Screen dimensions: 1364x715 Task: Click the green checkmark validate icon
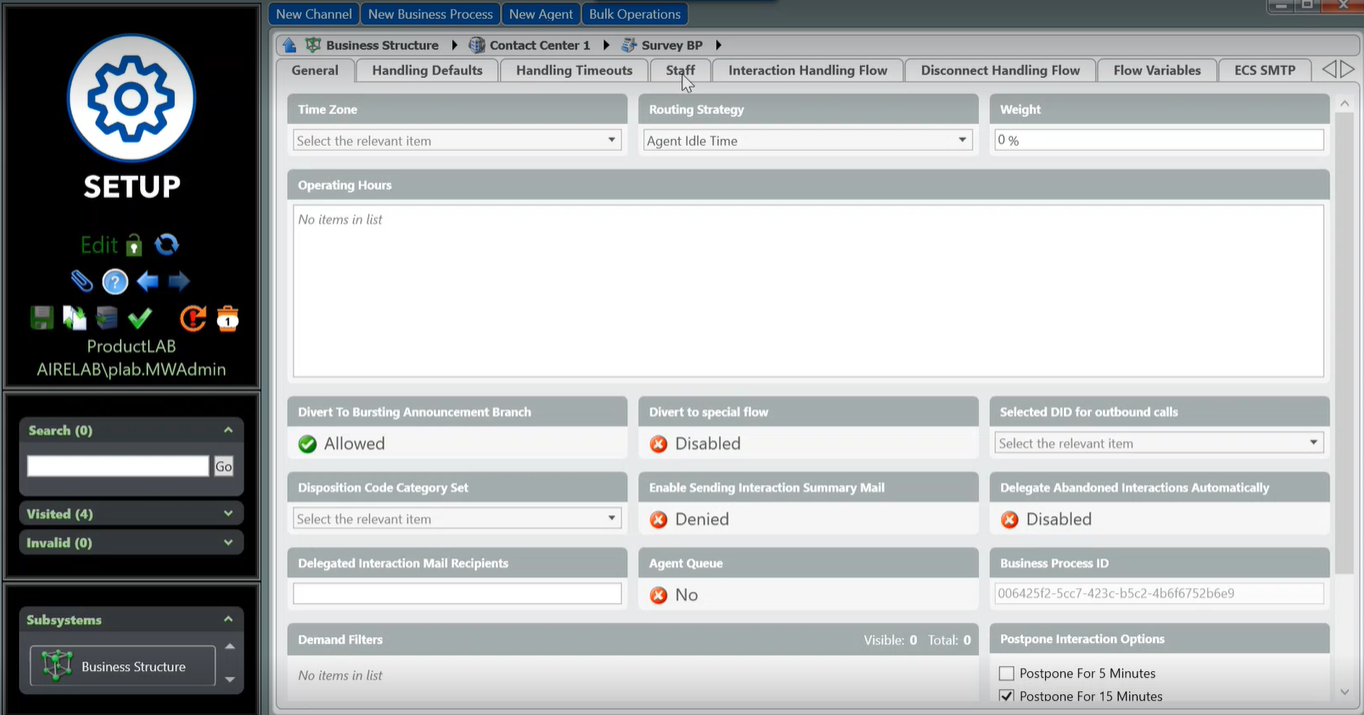pyautogui.click(x=140, y=318)
